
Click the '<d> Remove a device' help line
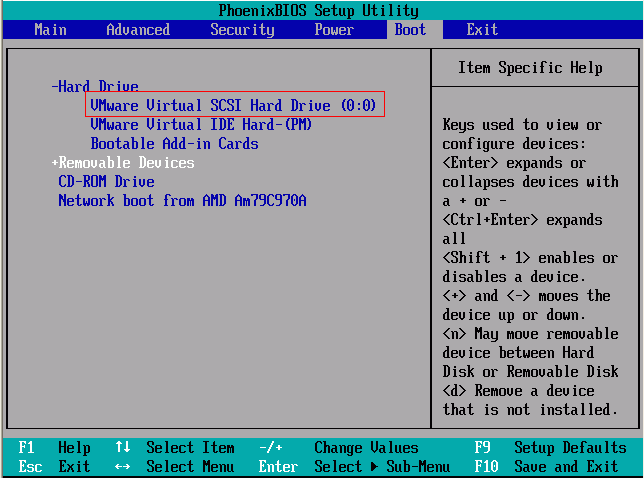518,391
